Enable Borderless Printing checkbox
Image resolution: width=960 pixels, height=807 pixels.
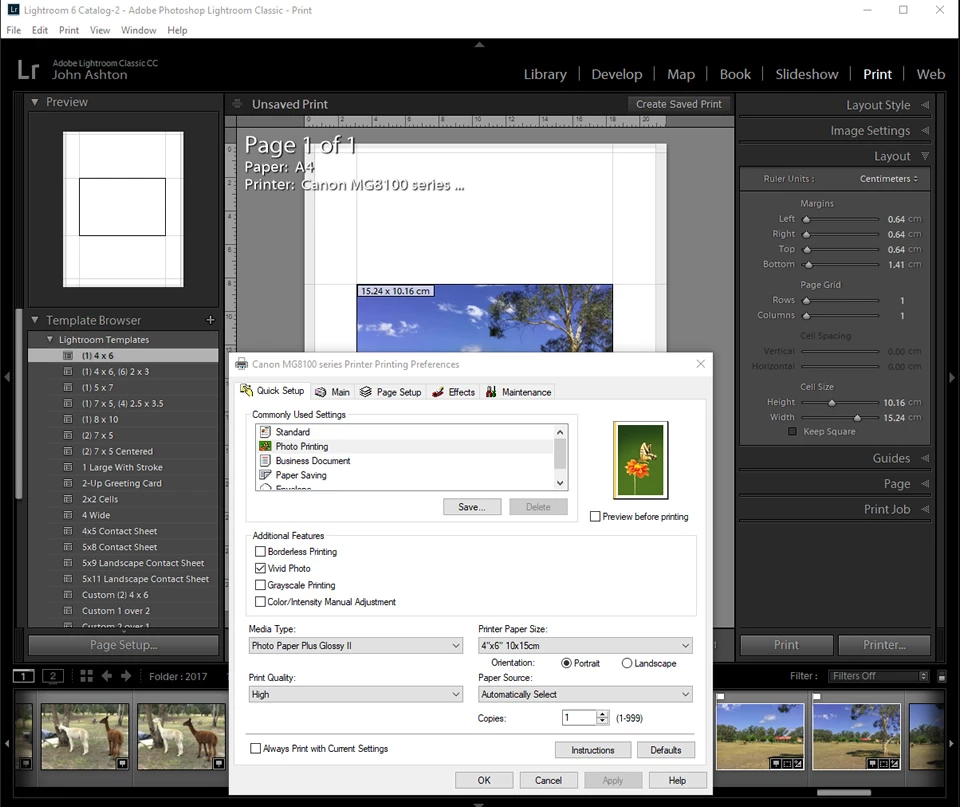pos(260,552)
